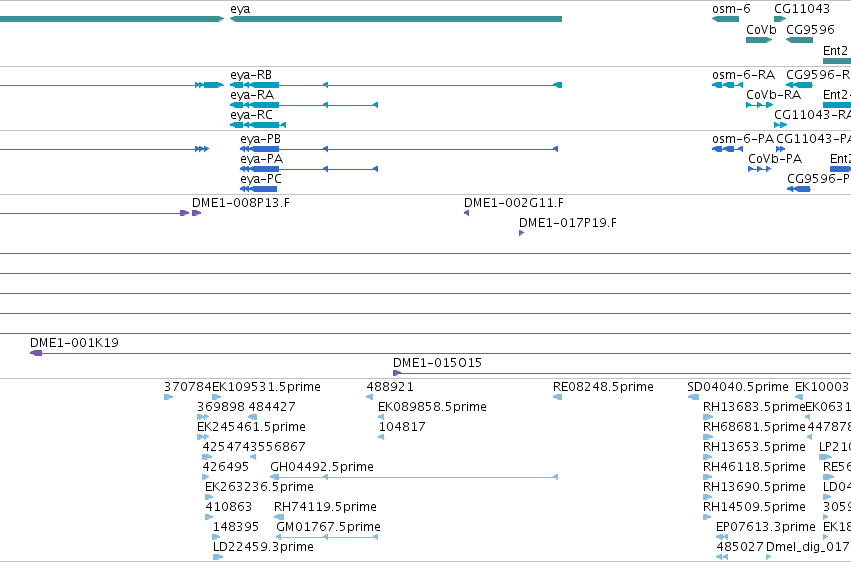Open the eya-RB transcript label
The height and width of the screenshot is (562, 851).
pos(251,74)
